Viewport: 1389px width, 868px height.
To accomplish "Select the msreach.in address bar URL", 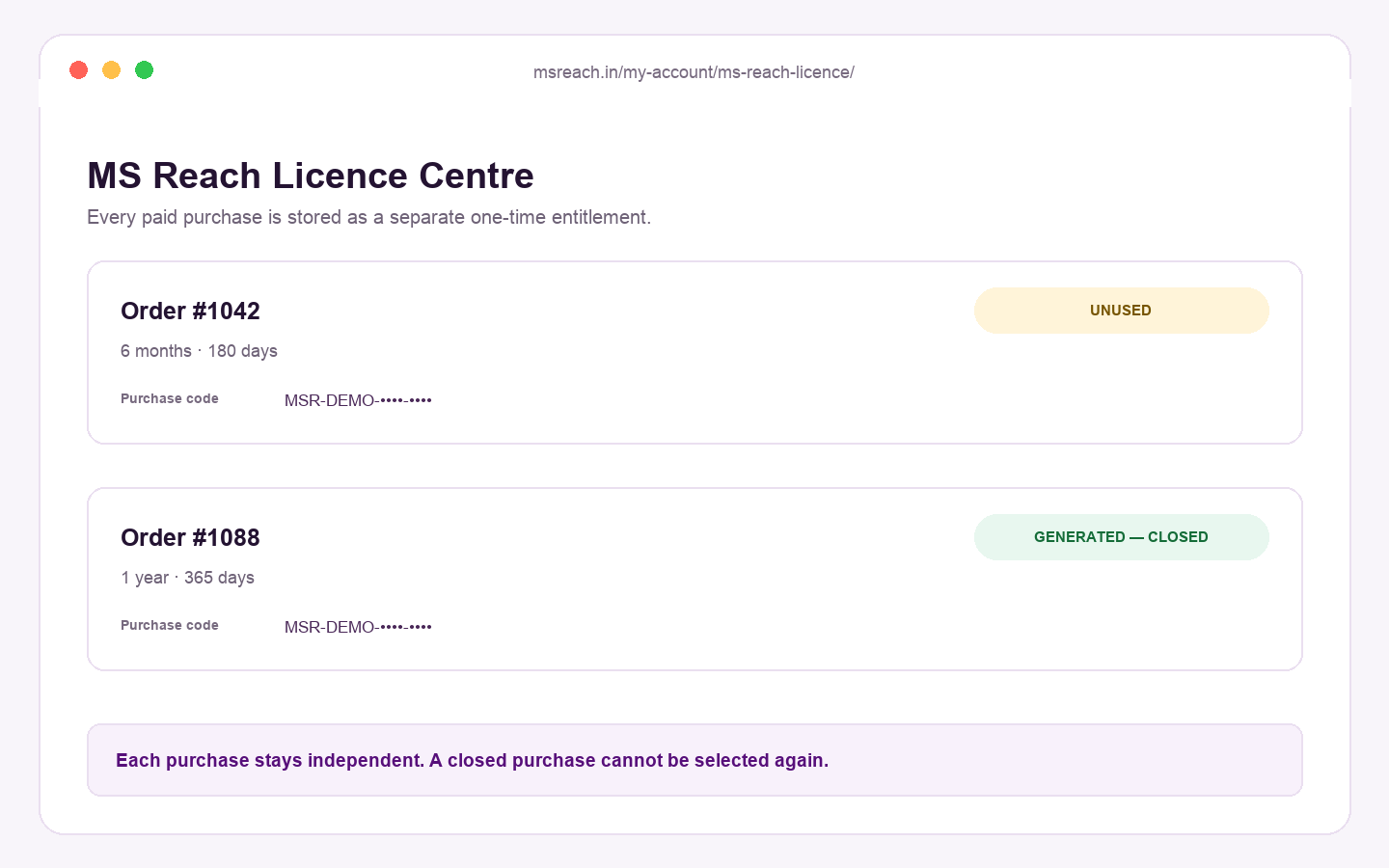I will pyautogui.click(x=694, y=72).
